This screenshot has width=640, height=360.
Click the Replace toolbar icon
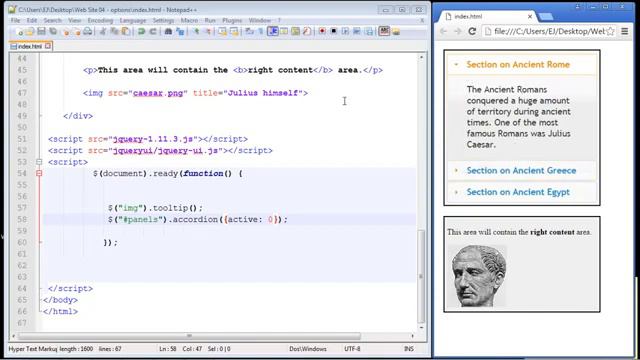click(x=180, y=31)
